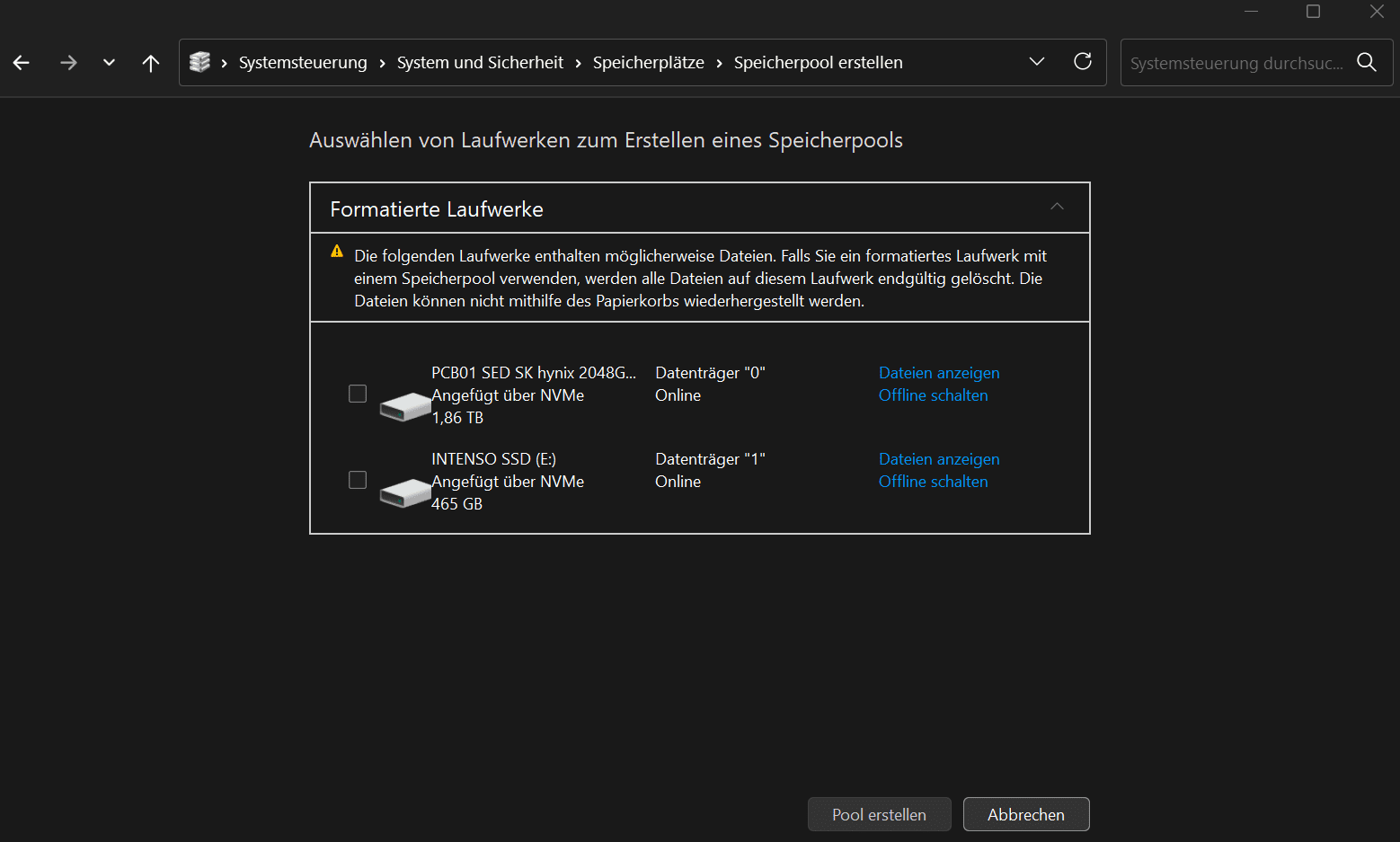Click the Abbrechen button
The width and height of the screenshot is (1400, 842).
tap(1025, 814)
